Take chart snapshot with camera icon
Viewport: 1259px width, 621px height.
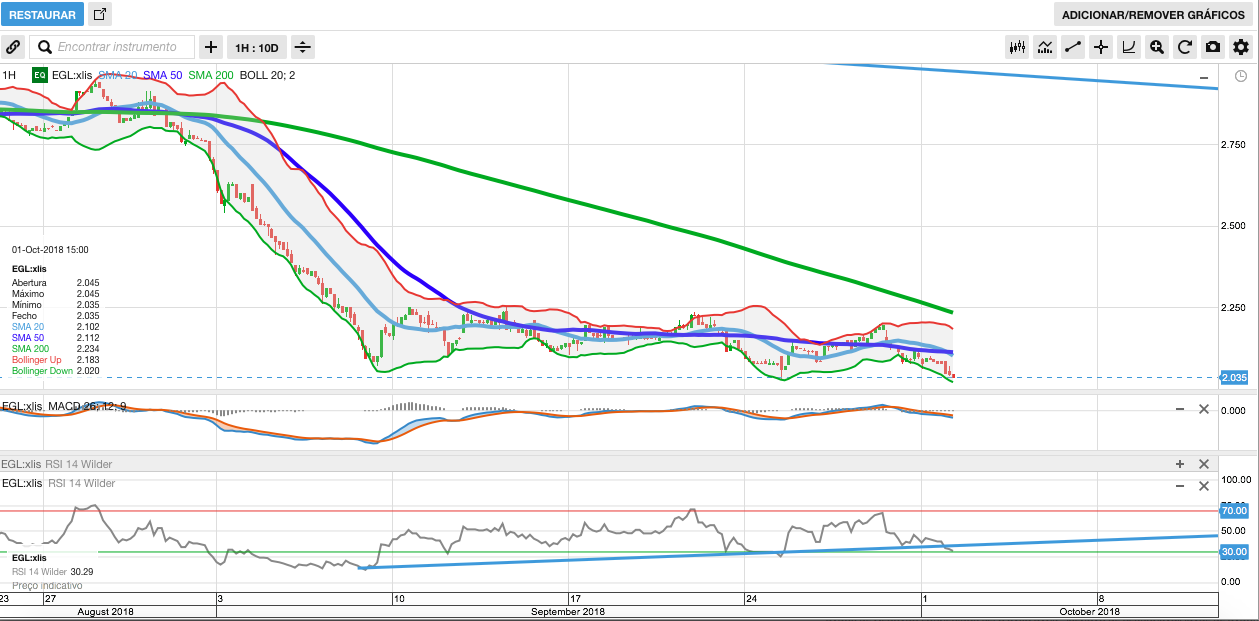[1213, 47]
